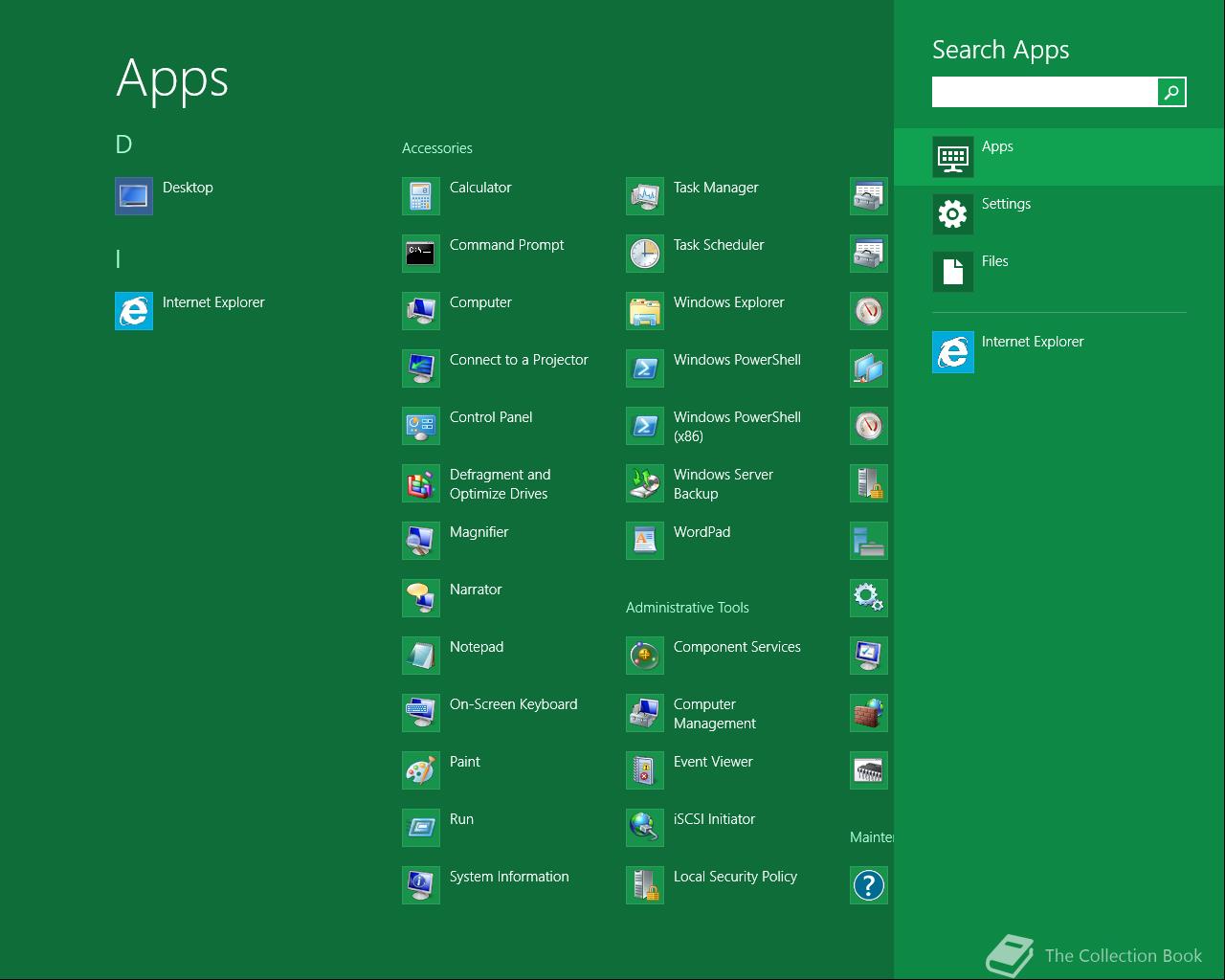Viewport: 1225px width, 980px height.
Task: Launch Windows PowerShell icon
Action: 645,368
